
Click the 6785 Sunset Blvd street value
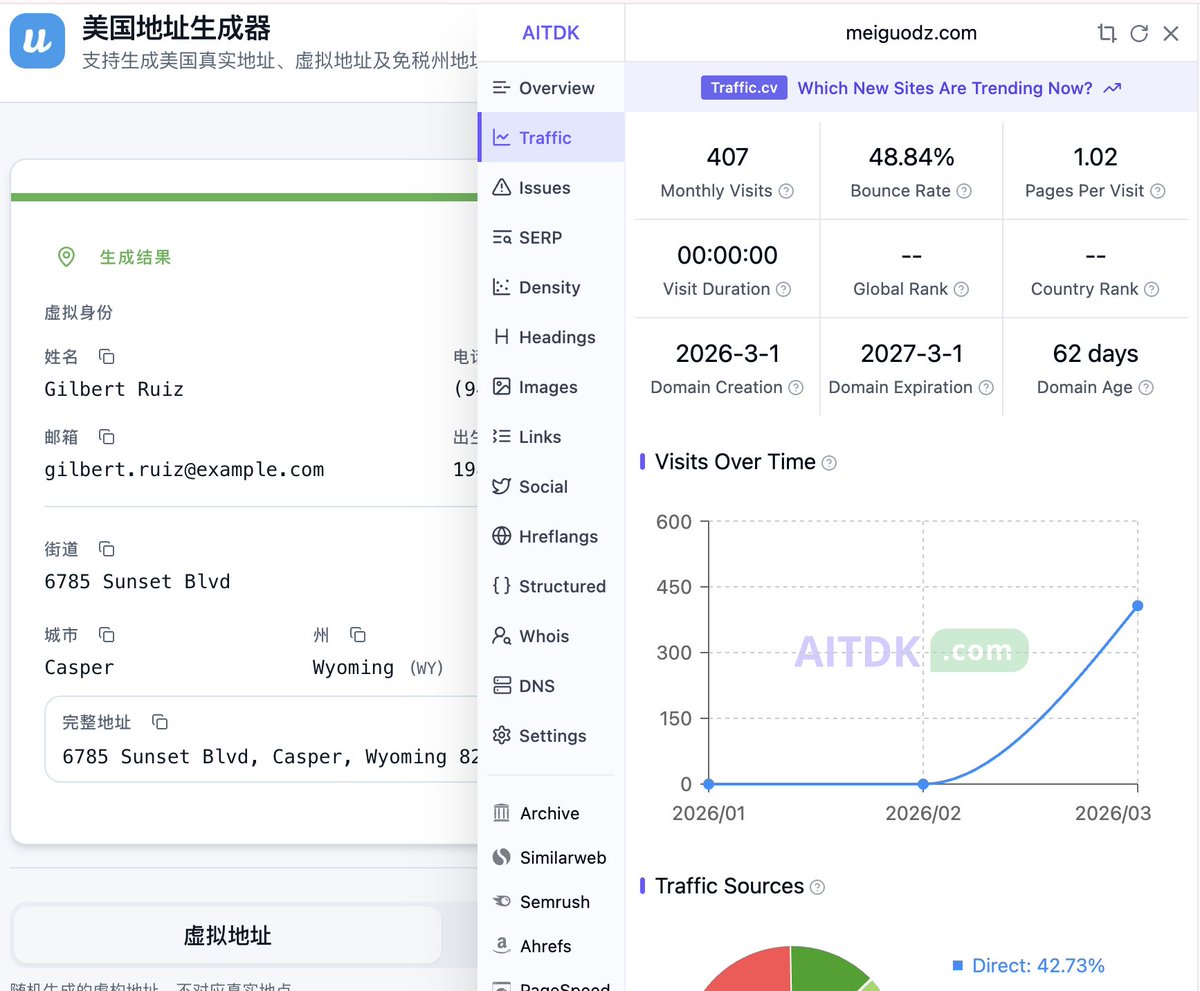click(137, 582)
